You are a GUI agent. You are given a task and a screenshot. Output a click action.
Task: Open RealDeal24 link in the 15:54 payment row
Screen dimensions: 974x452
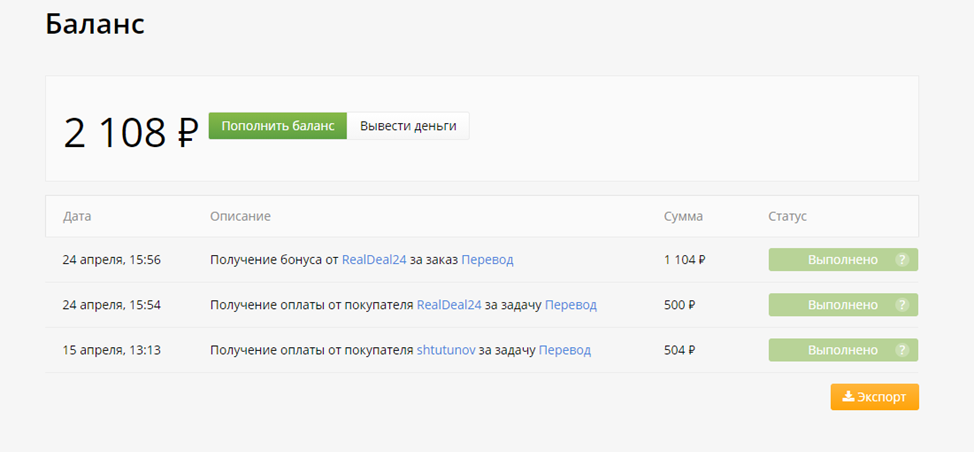click(449, 305)
